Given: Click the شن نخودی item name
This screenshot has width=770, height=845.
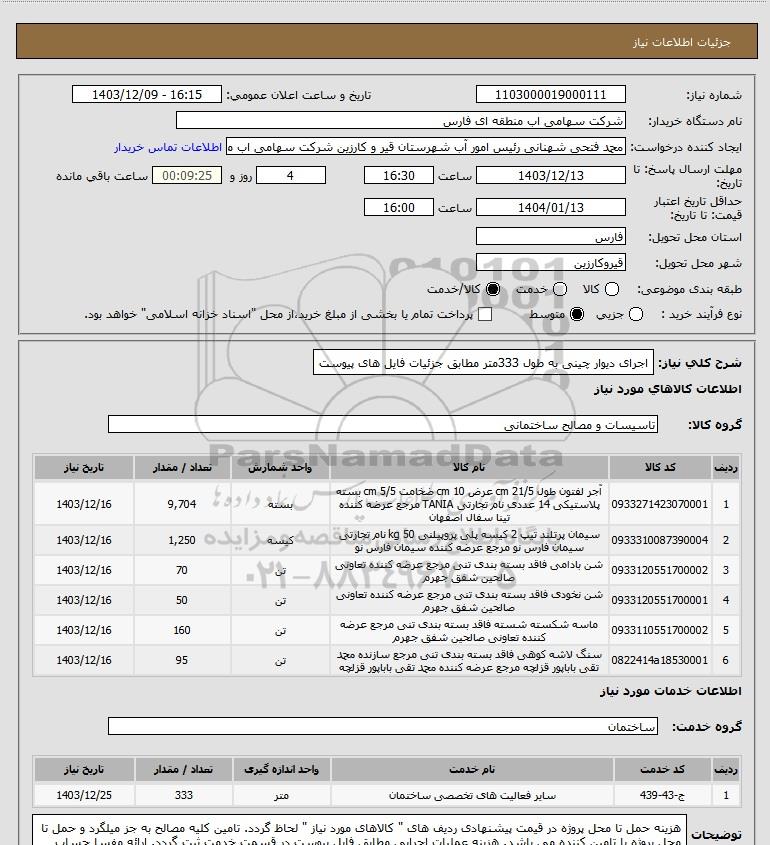Looking at the screenshot, I should coord(469,601).
